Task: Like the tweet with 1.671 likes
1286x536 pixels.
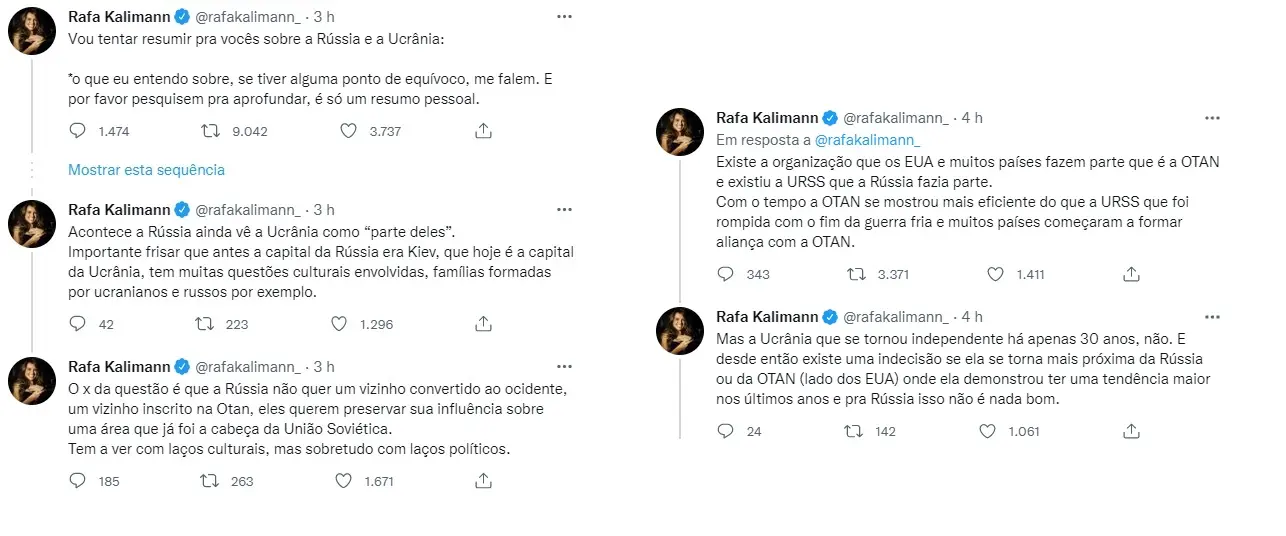Action: [344, 481]
